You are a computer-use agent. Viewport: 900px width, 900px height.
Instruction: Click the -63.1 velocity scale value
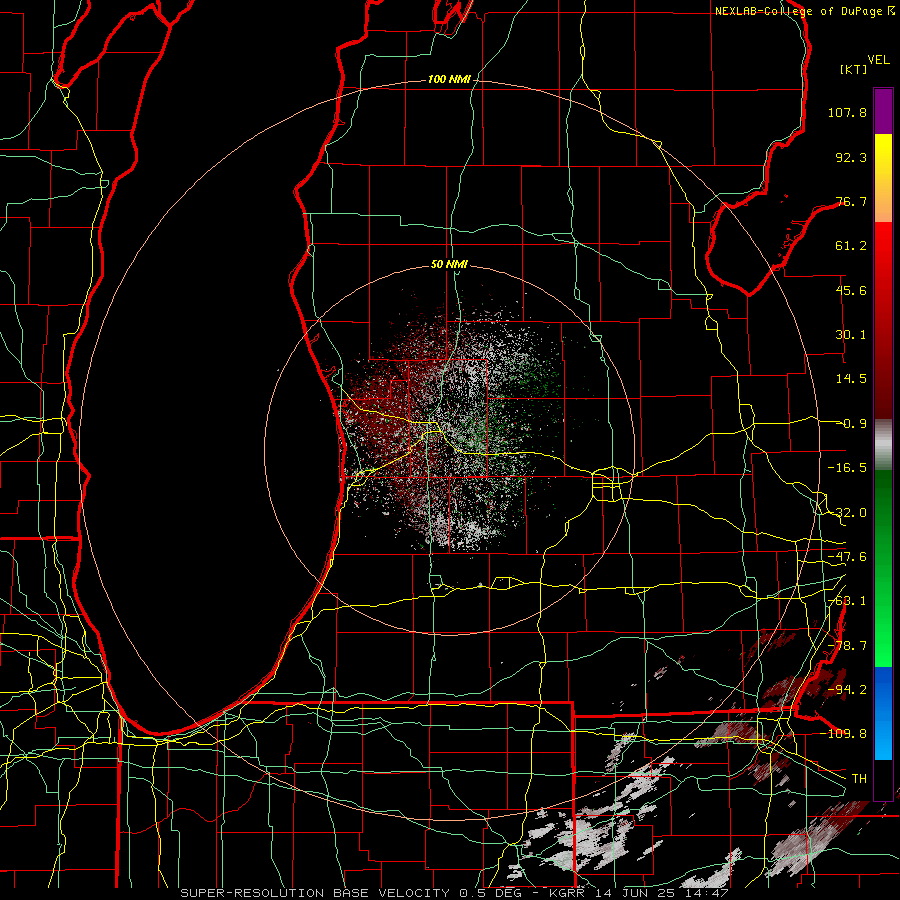pyautogui.click(x=847, y=601)
